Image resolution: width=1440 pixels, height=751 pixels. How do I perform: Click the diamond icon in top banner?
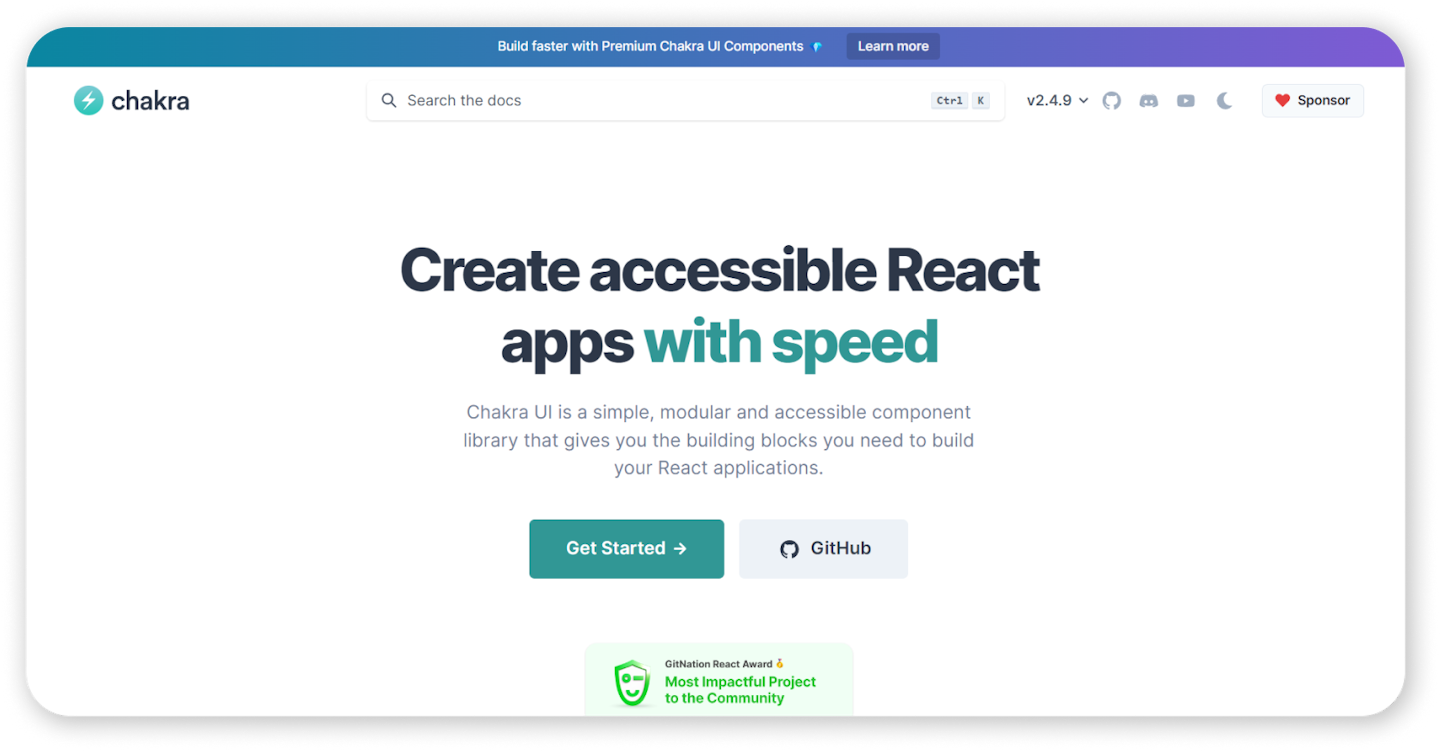pyautogui.click(x=817, y=47)
